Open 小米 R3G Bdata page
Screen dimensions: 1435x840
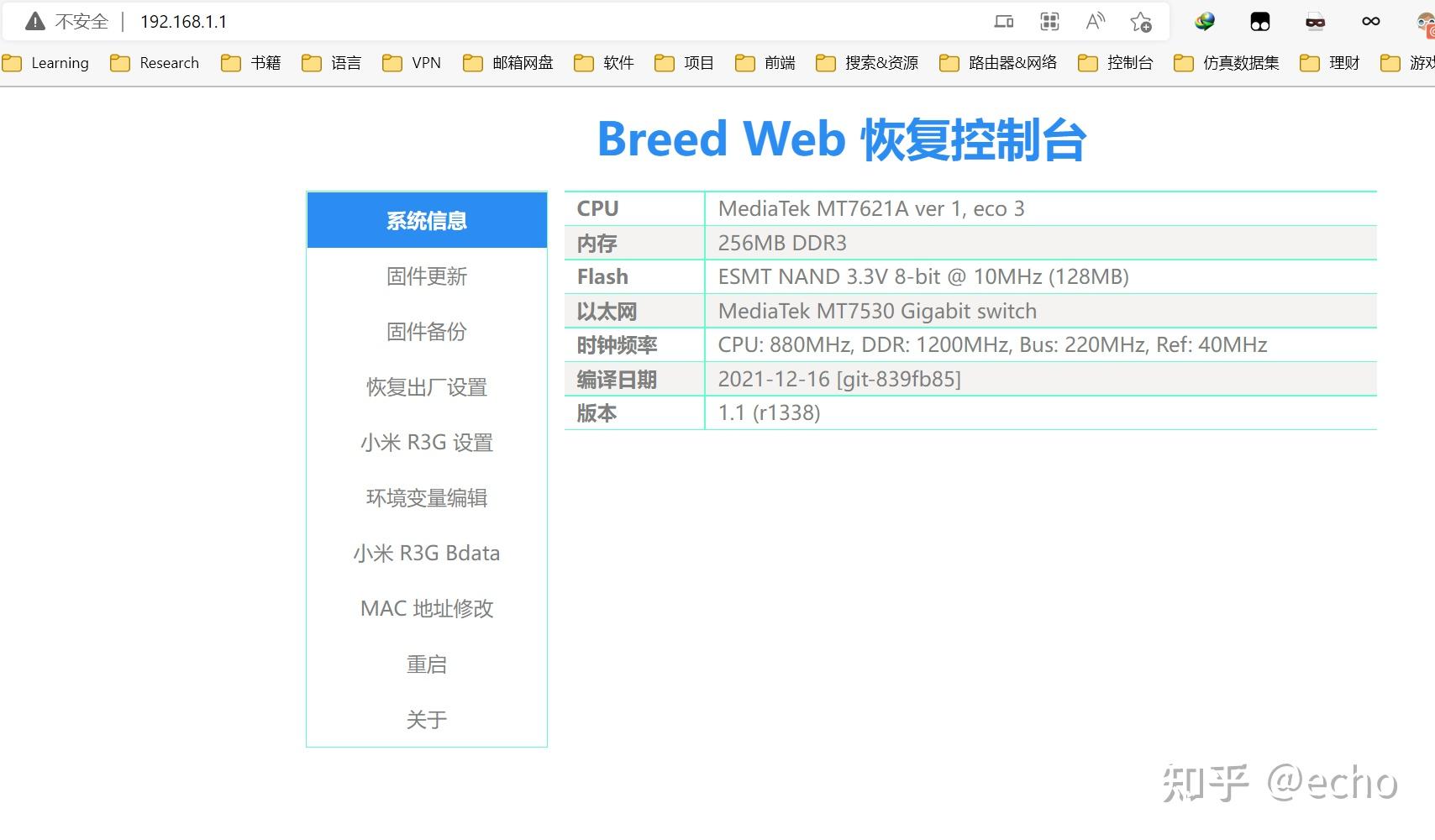[x=427, y=554]
